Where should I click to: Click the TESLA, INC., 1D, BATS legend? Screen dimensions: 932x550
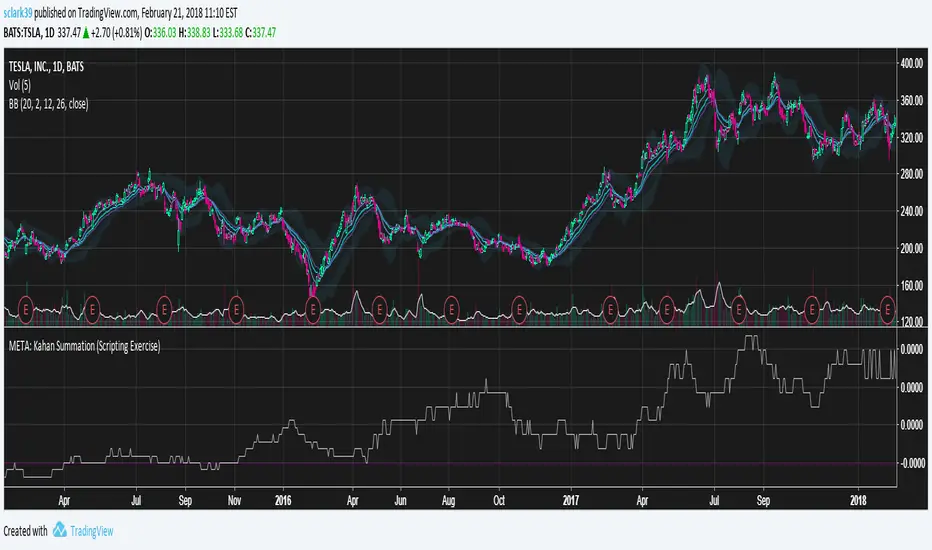pyautogui.click(x=46, y=67)
